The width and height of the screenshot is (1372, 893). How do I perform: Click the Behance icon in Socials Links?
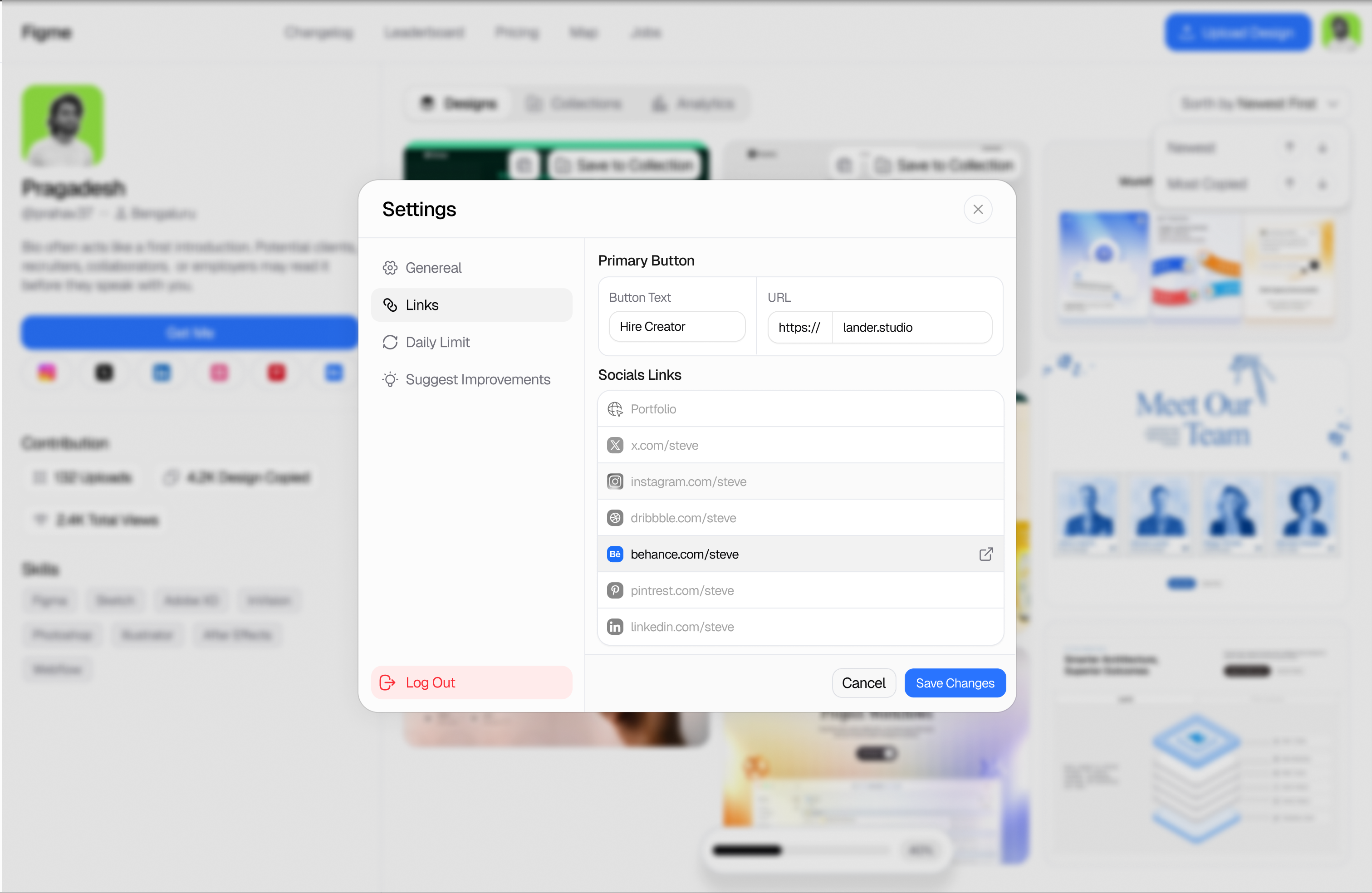(615, 554)
